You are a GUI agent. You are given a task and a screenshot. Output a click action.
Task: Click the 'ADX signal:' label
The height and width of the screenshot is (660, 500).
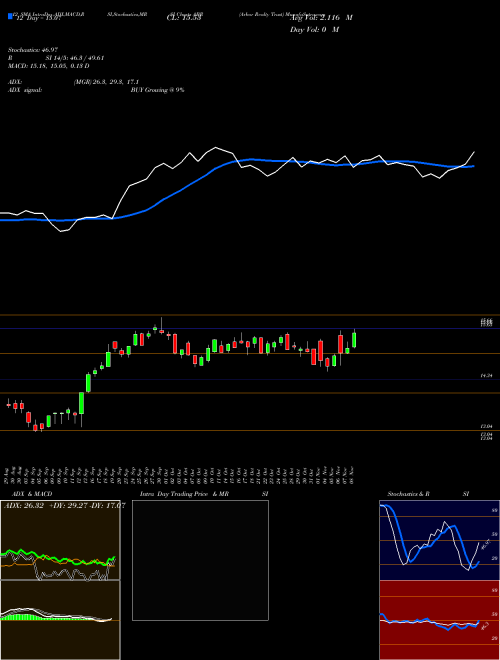point(25,90)
